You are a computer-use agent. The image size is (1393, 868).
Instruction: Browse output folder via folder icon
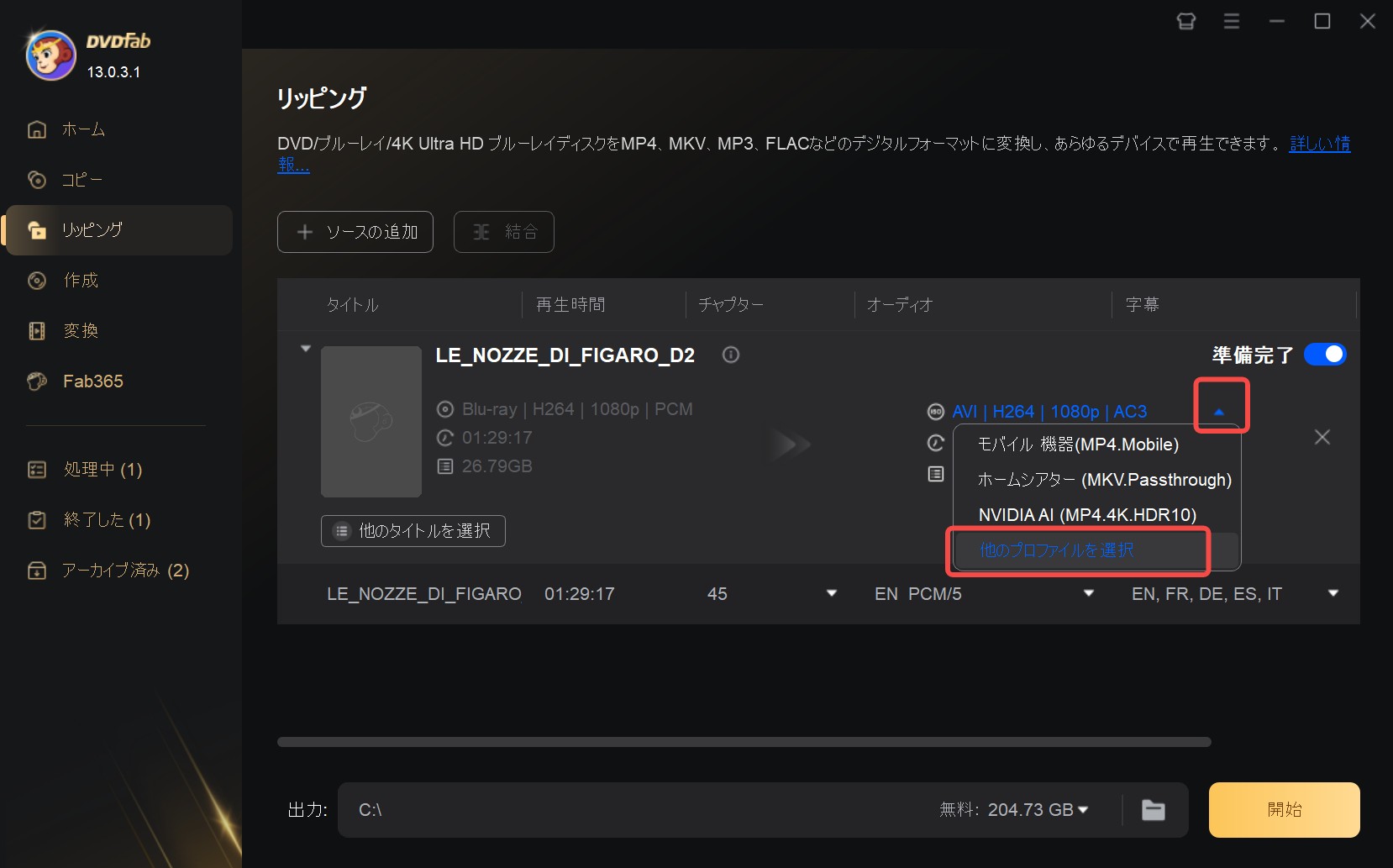click(1154, 810)
